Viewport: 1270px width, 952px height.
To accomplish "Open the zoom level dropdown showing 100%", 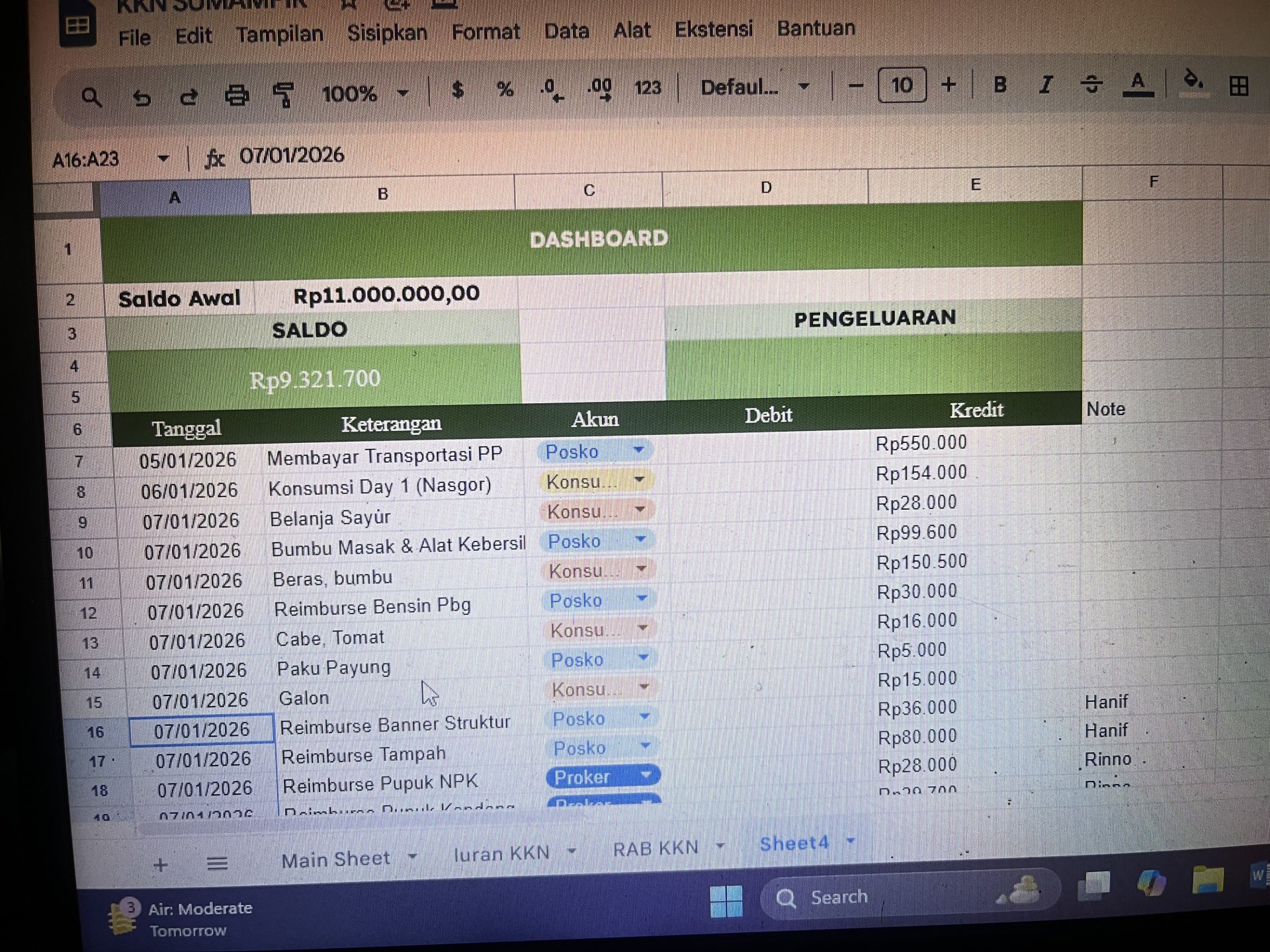I will [403, 94].
